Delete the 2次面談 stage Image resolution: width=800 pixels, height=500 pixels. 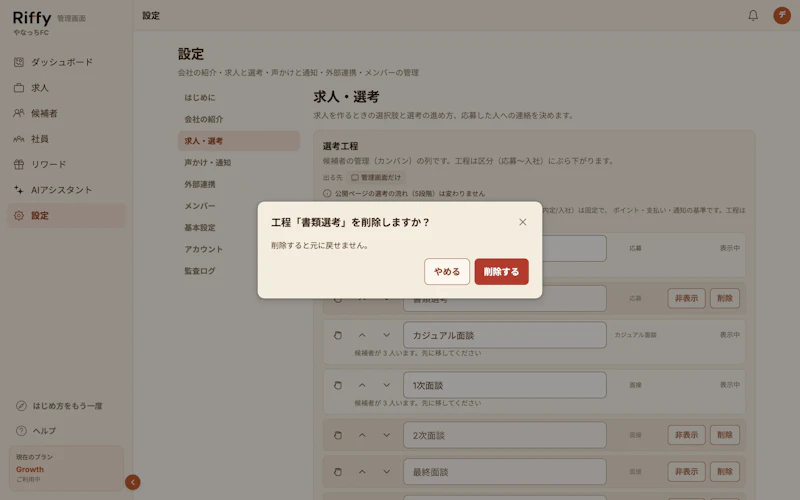tap(724, 435)
